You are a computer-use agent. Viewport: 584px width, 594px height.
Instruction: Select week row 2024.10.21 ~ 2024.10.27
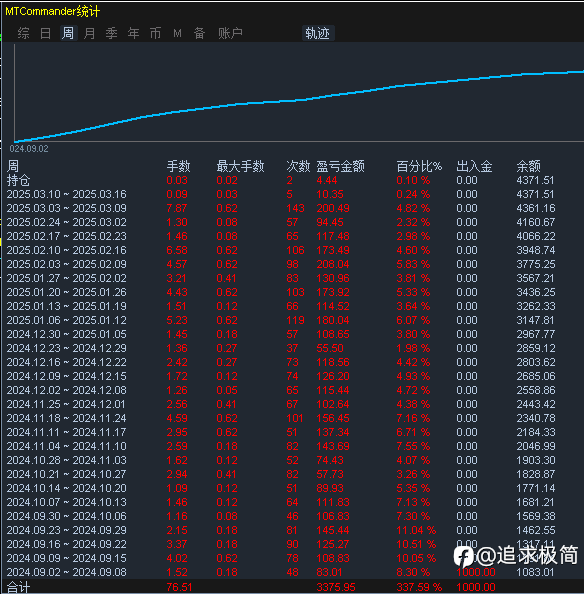tap(292, 475)
